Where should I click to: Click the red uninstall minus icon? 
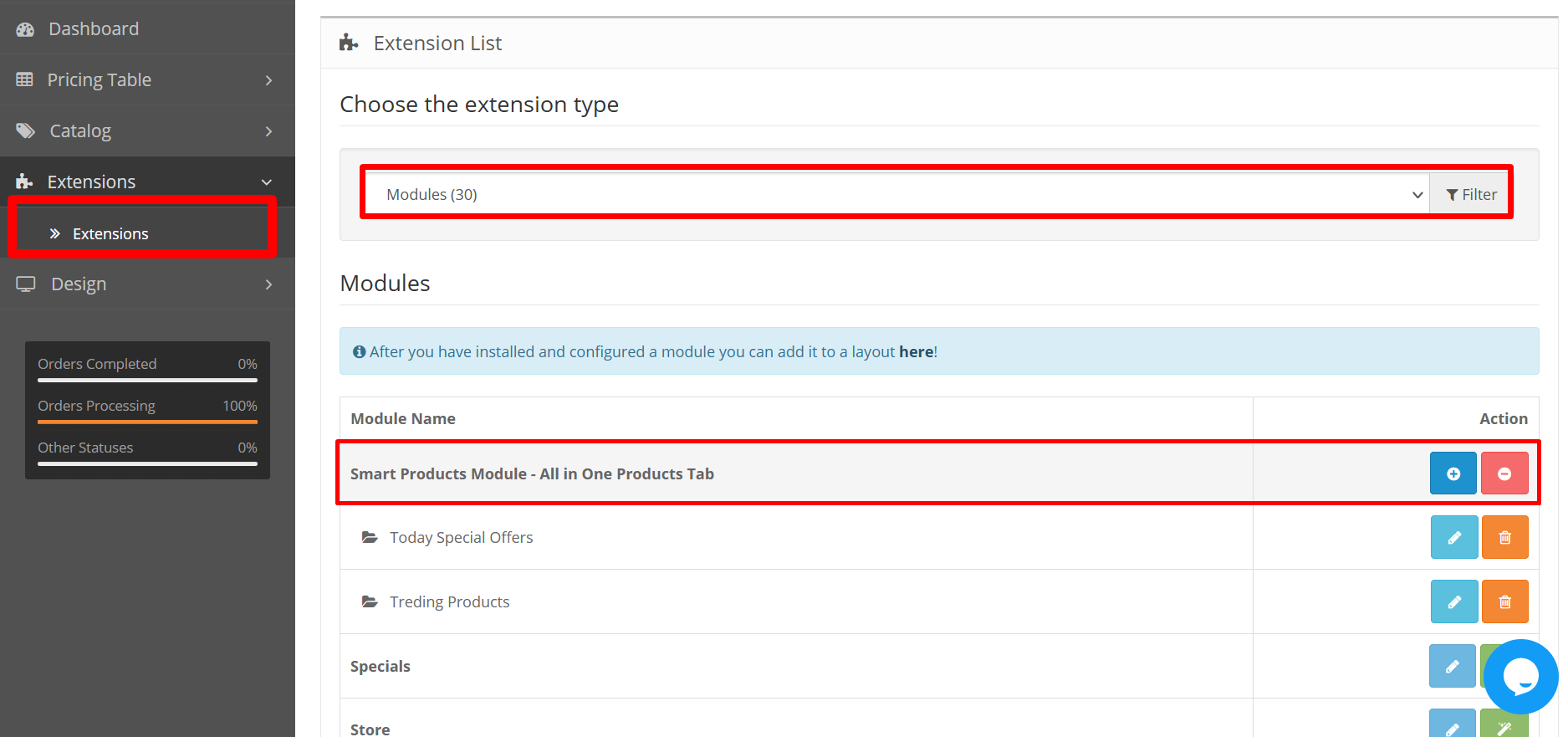point(1504,473)
